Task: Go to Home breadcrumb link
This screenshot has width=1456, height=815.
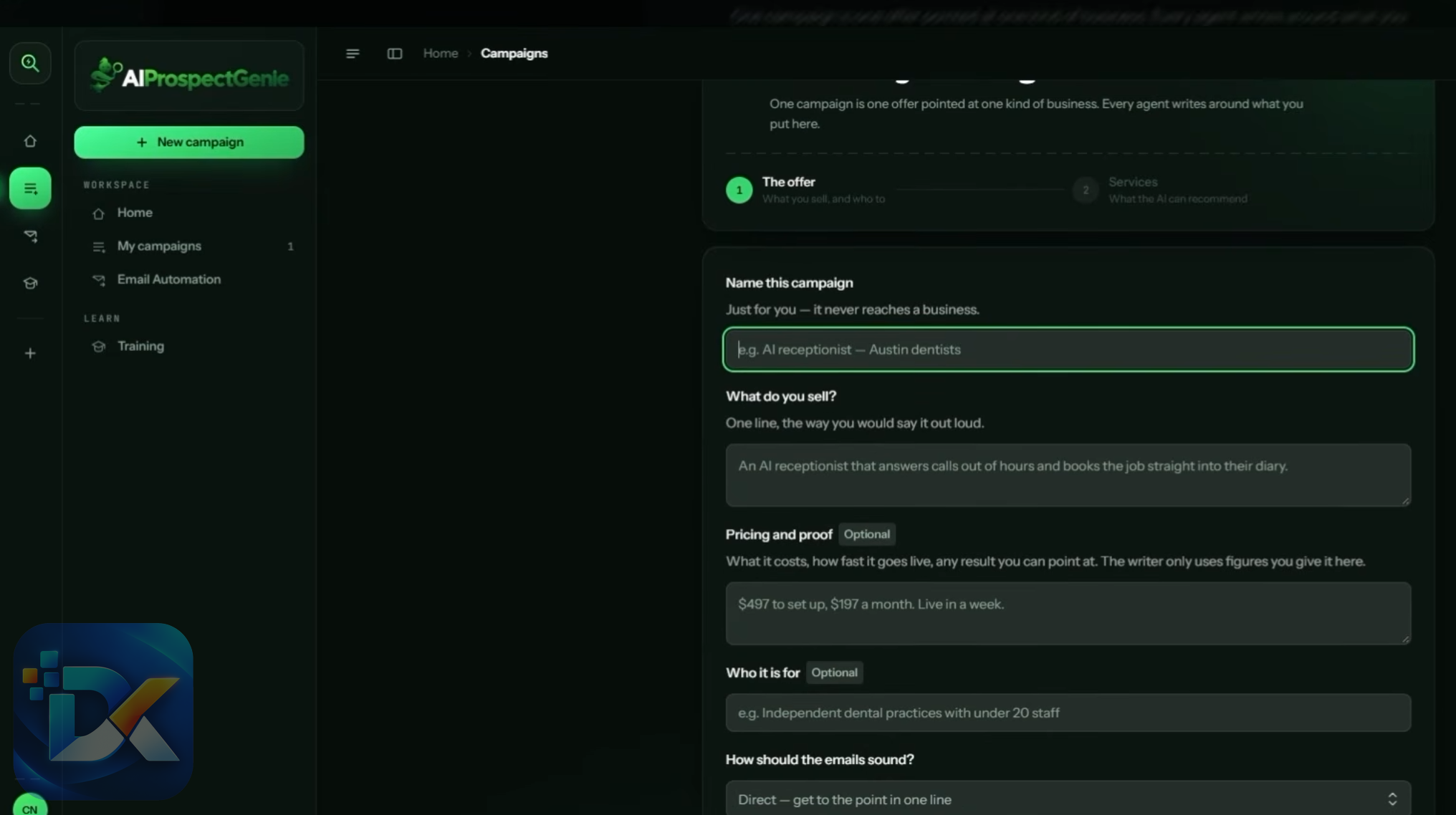Action: 441,54
